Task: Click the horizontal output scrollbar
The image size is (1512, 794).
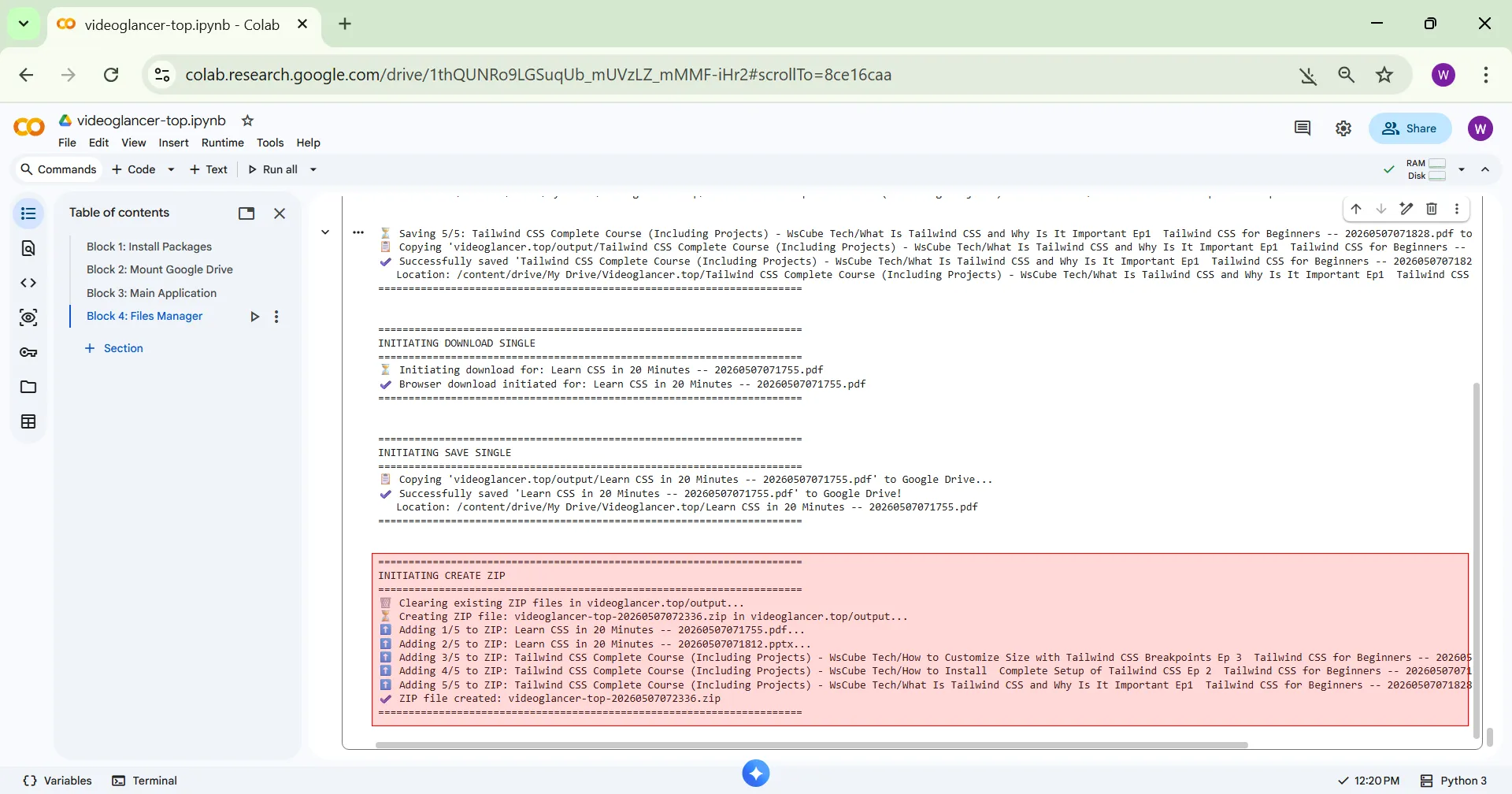Action: coord(811,744)
